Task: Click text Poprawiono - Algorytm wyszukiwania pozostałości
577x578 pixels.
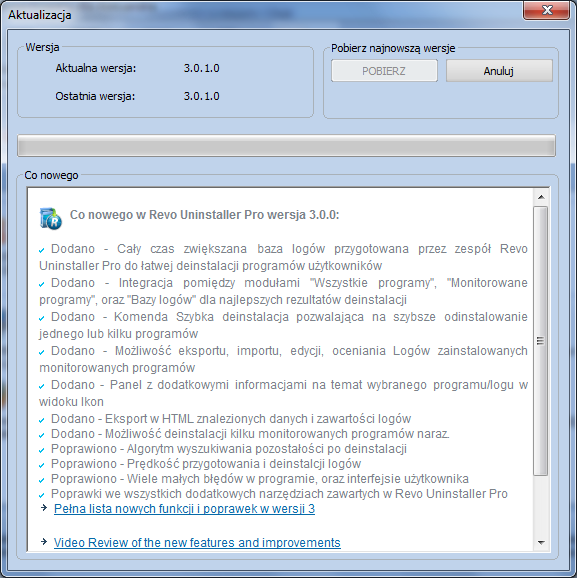Action: click(x=229, y=449)
